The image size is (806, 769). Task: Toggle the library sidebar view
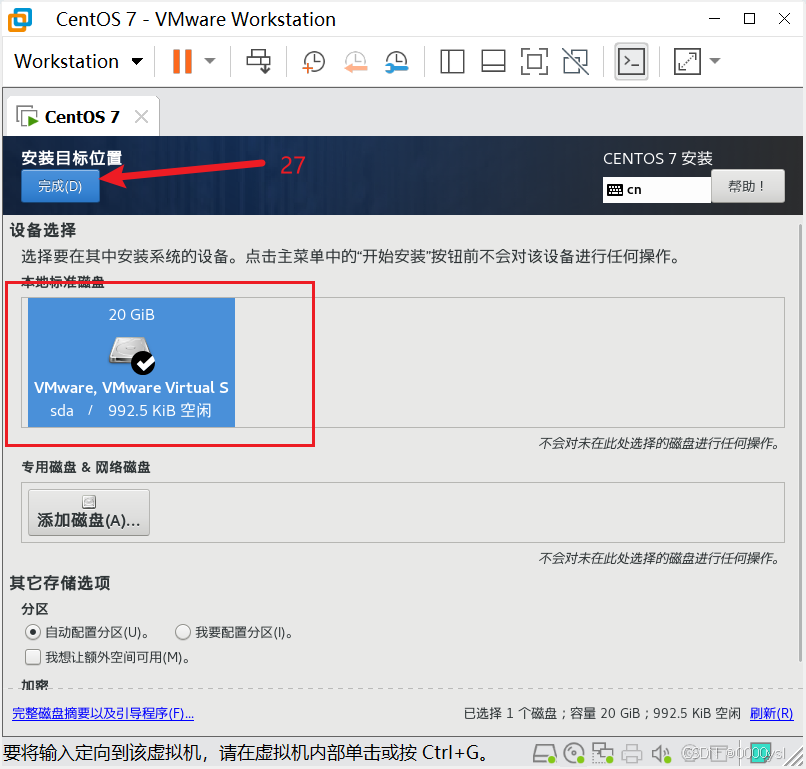(x=452, y=62)
